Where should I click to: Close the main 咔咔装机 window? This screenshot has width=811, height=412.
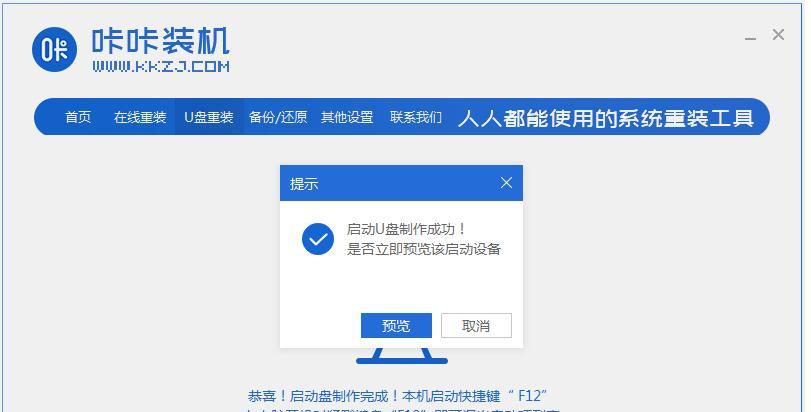(x=778, y=35)
